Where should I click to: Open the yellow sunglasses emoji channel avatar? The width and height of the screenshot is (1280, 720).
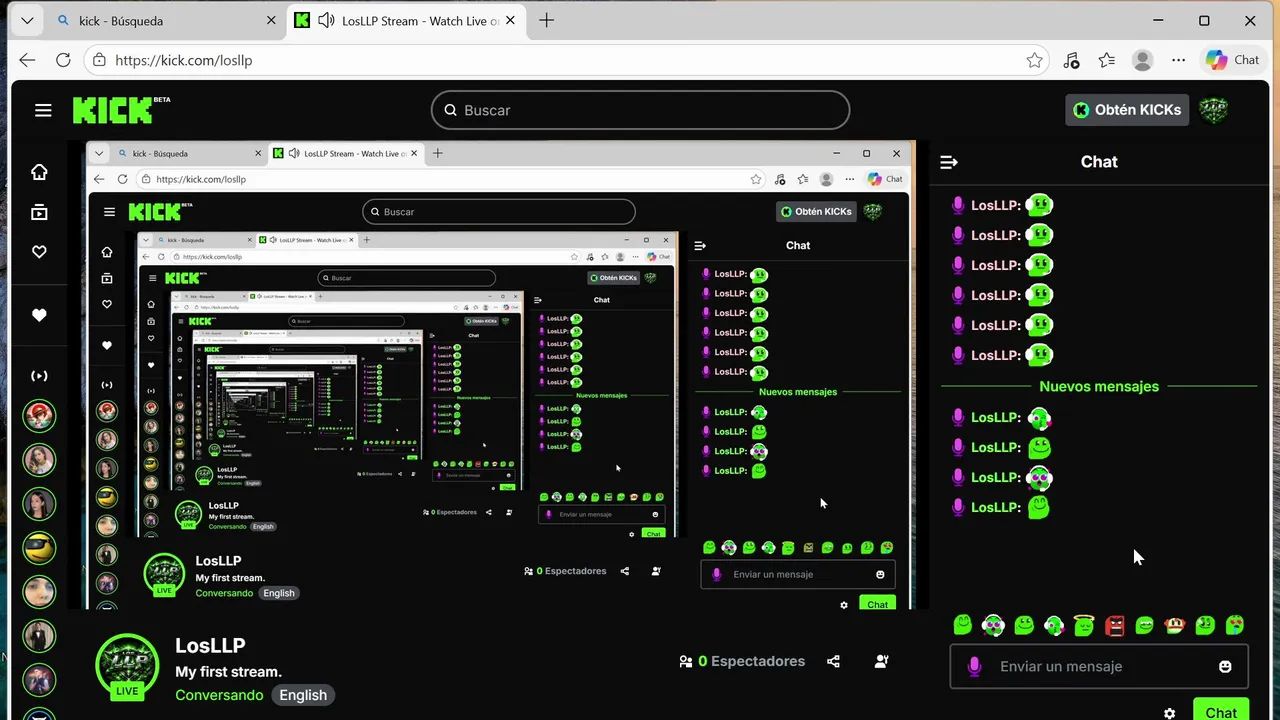39,547
